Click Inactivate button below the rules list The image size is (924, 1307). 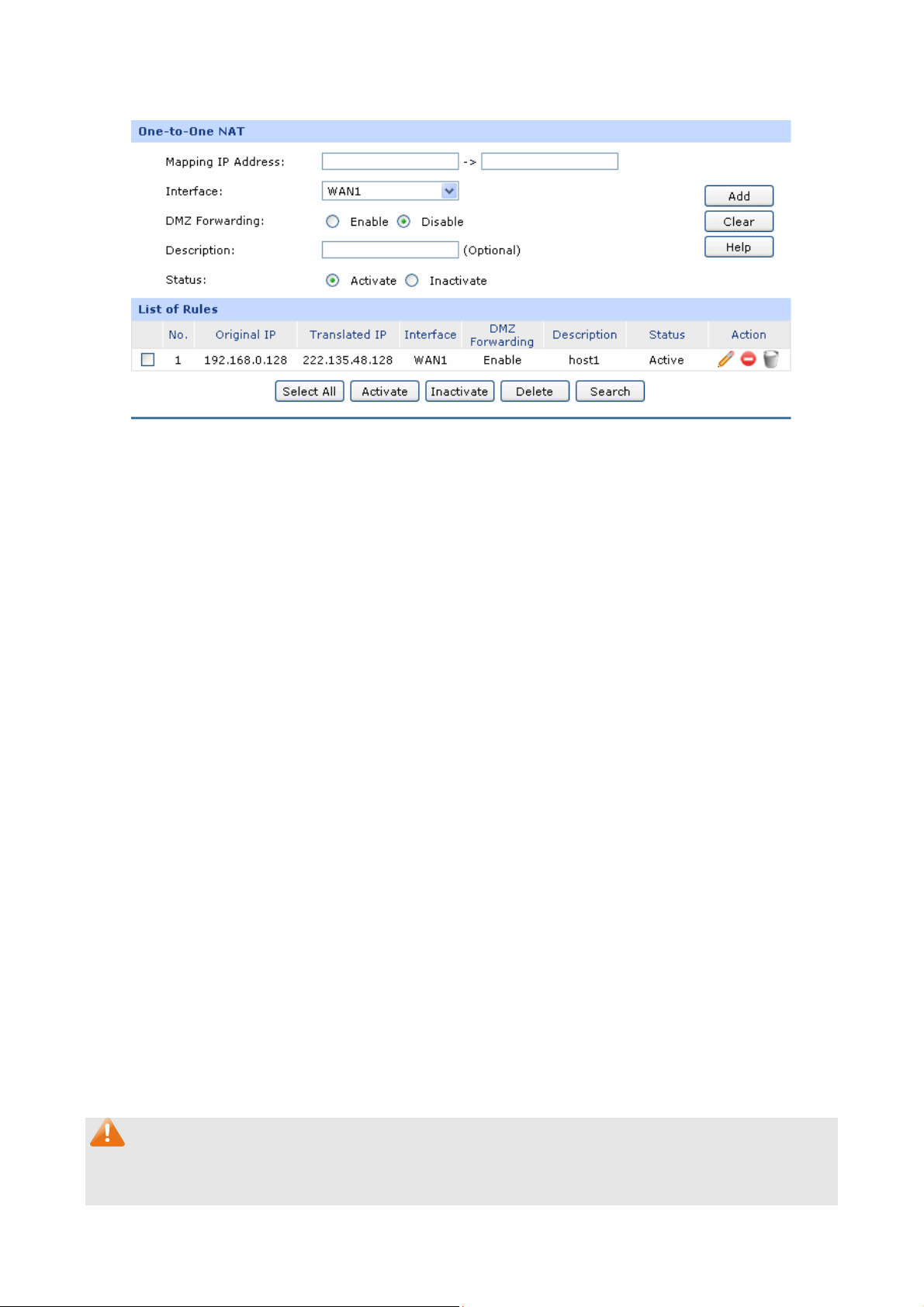coord(459,392)
